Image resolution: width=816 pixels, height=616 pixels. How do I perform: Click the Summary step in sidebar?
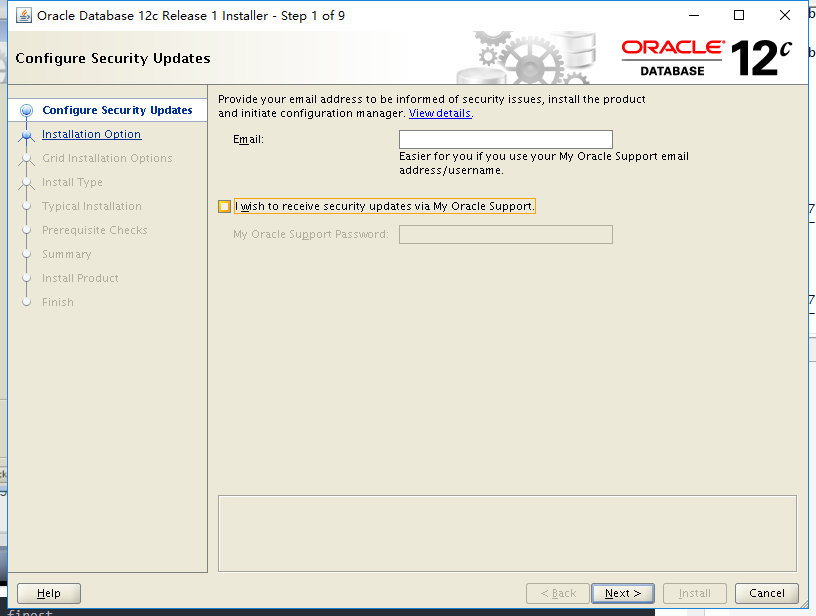[67, 254]
